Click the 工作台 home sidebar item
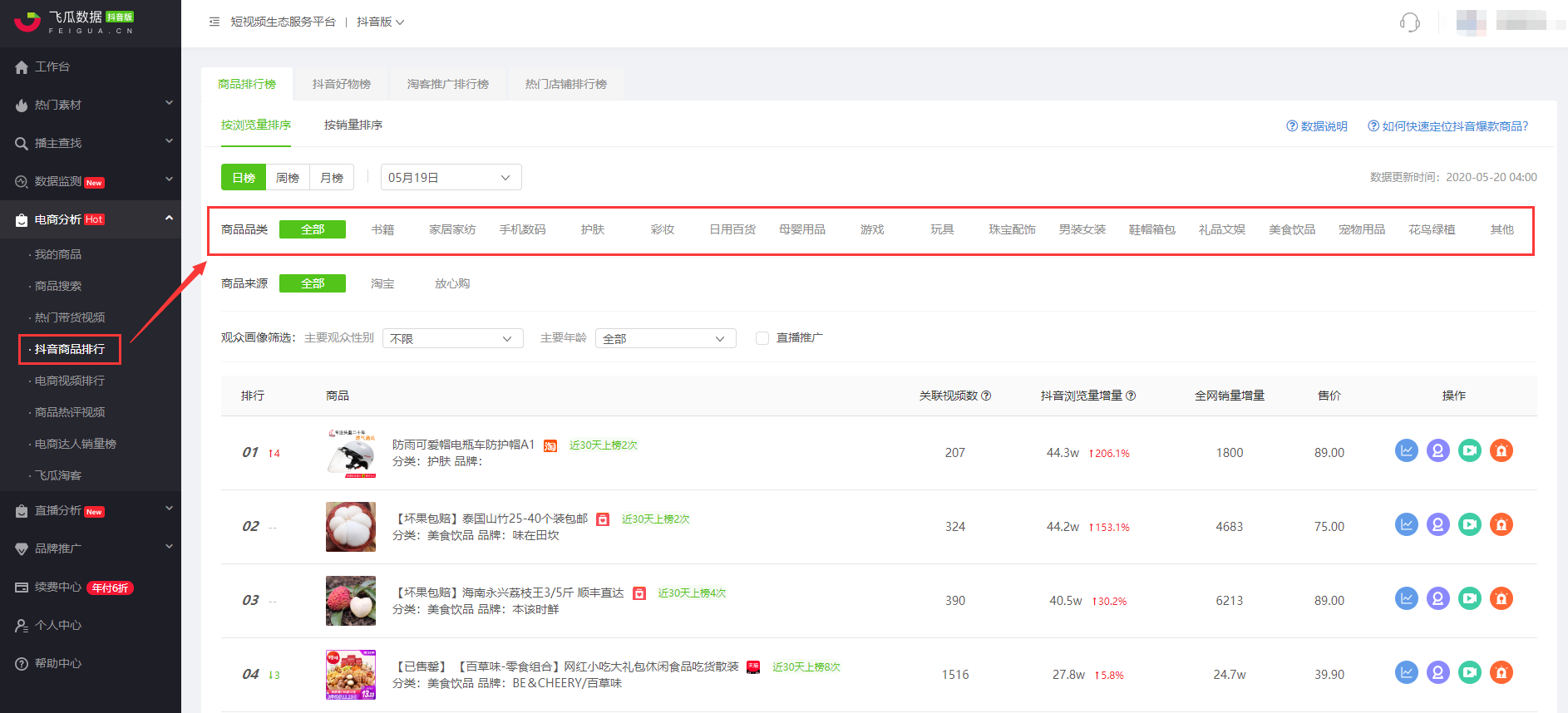Screen dimensions: 1568x713 tap(90, 66)
